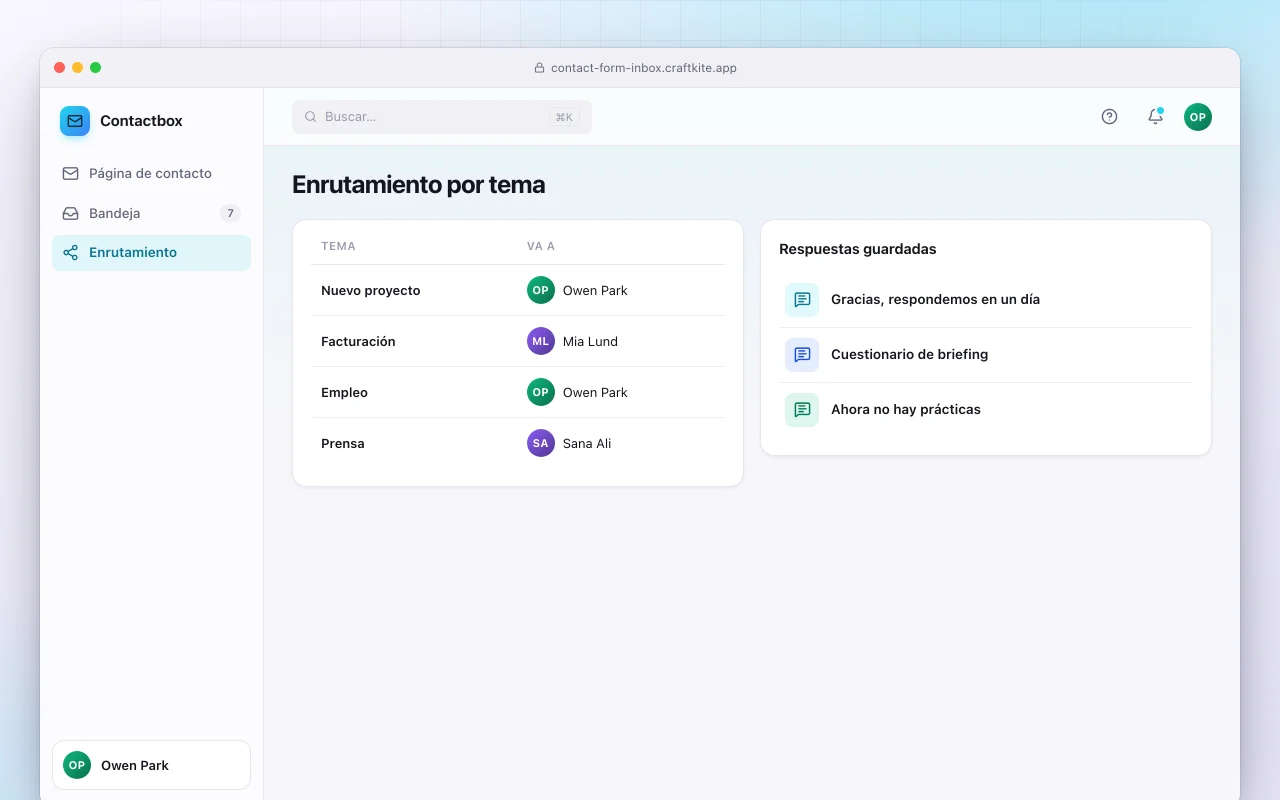
Task: Open saved reply Cuestionario de briefing
Action: [986, 355]
